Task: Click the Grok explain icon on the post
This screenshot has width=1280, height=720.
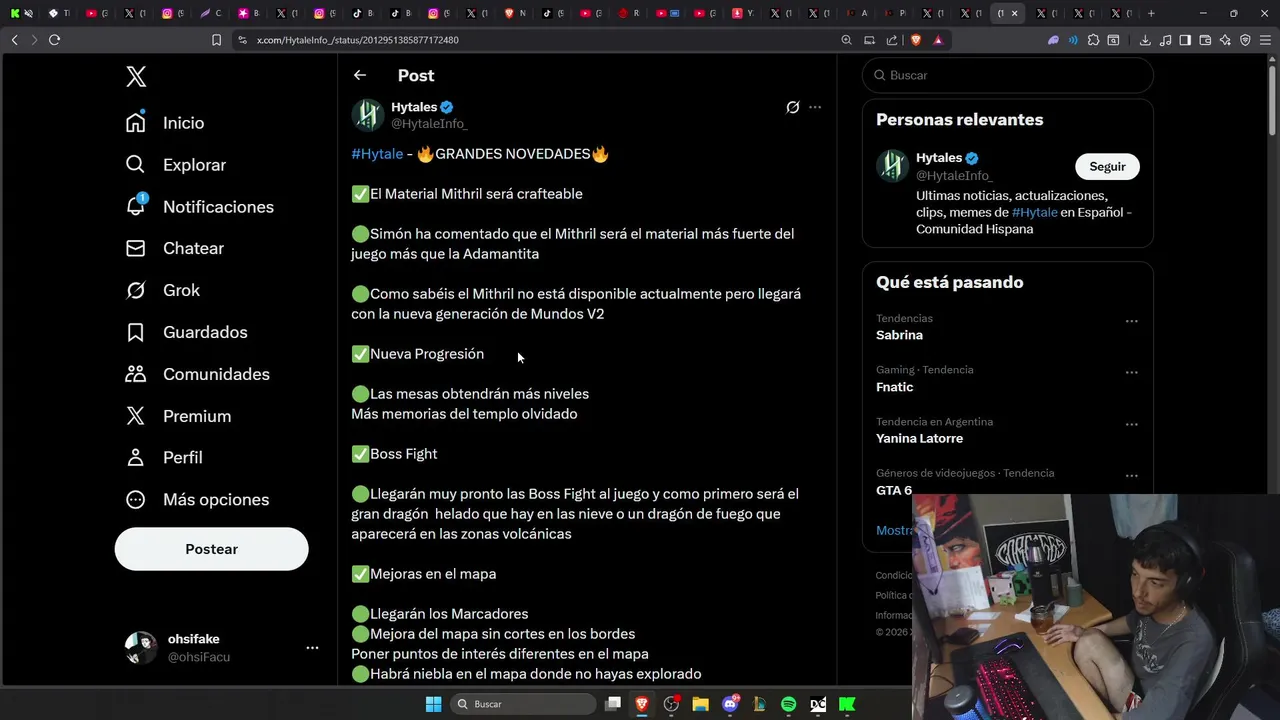Action: point(793,107)
